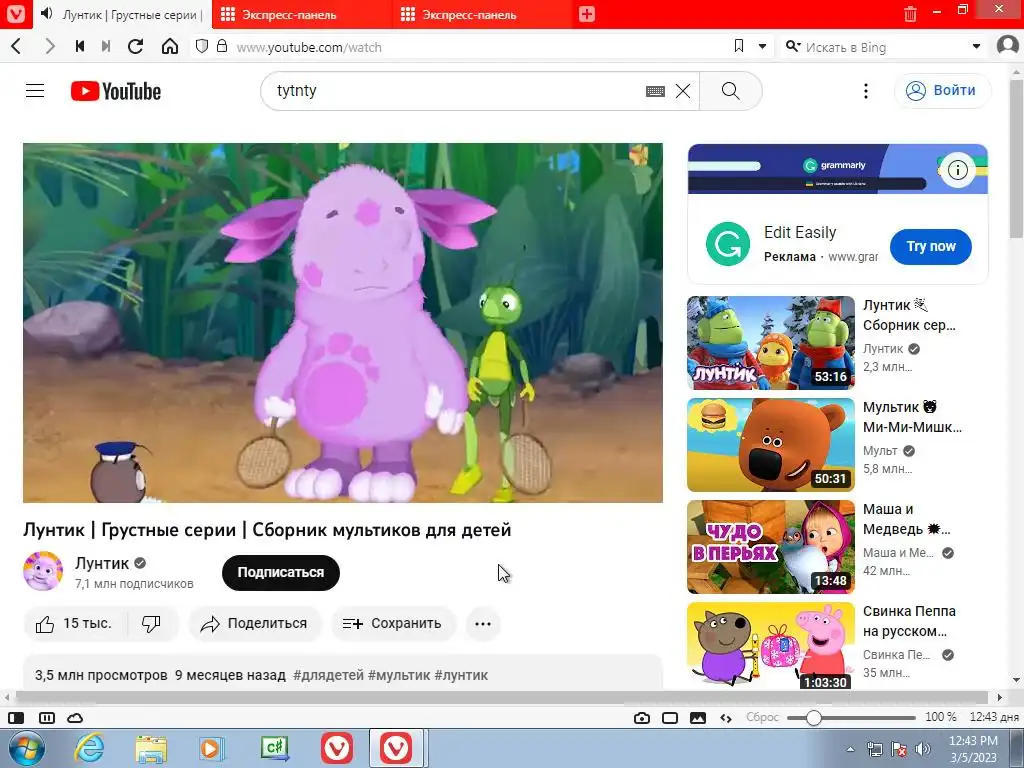View site security padlock info
The image size is (1024, 768).
[x=222, y=46]
